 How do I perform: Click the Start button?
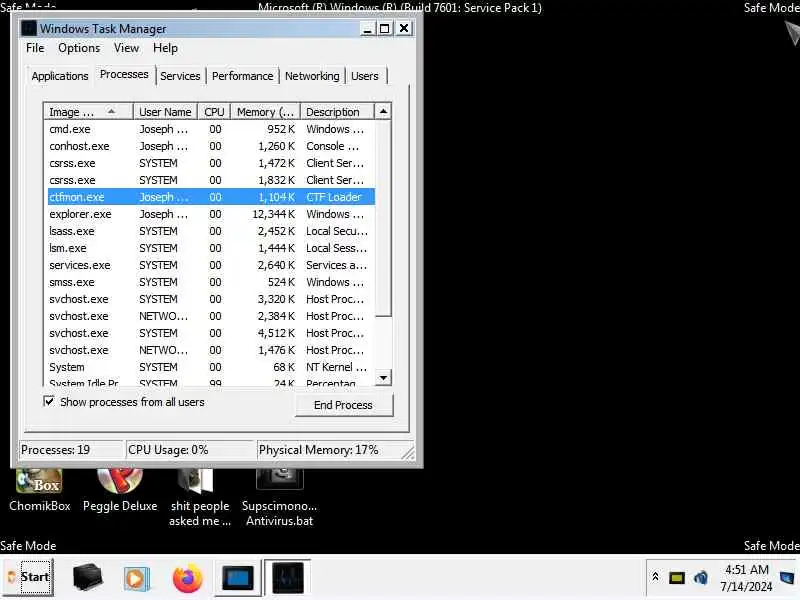[28, 577]
